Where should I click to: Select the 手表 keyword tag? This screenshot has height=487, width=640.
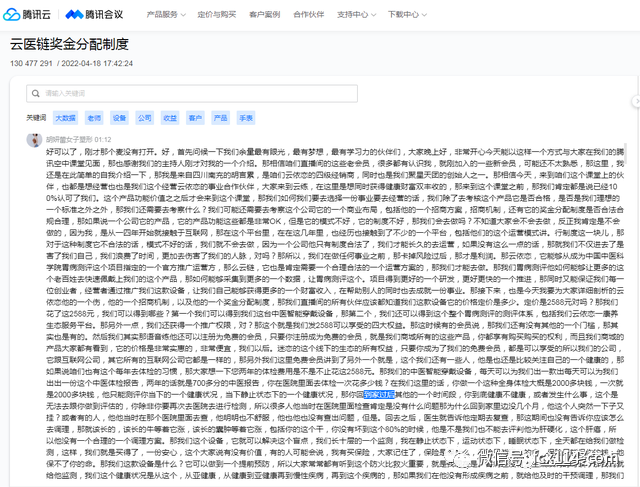pos(246,118)
